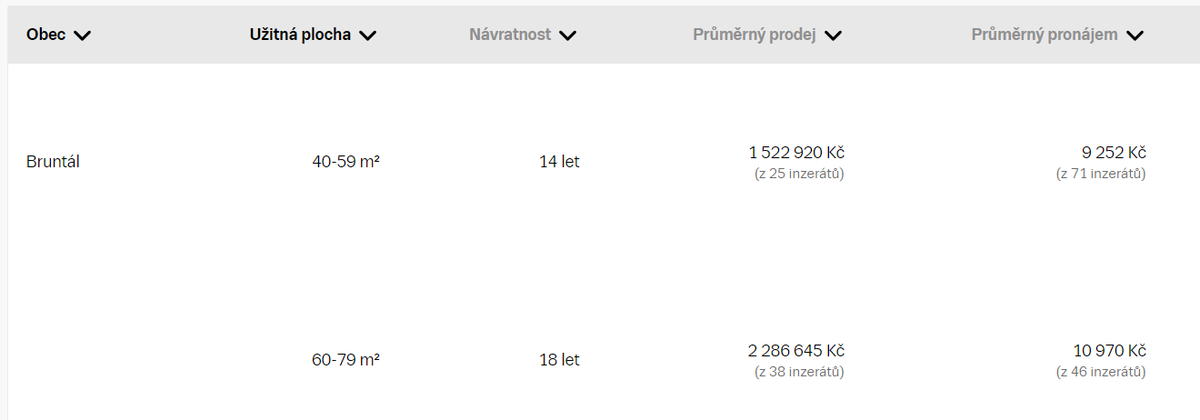The height and width of the screenshot is (420, 1200).
Task: Click the "z 38 inzerátů" listings note
Action: pyautogui.click(x=799, y=372)
